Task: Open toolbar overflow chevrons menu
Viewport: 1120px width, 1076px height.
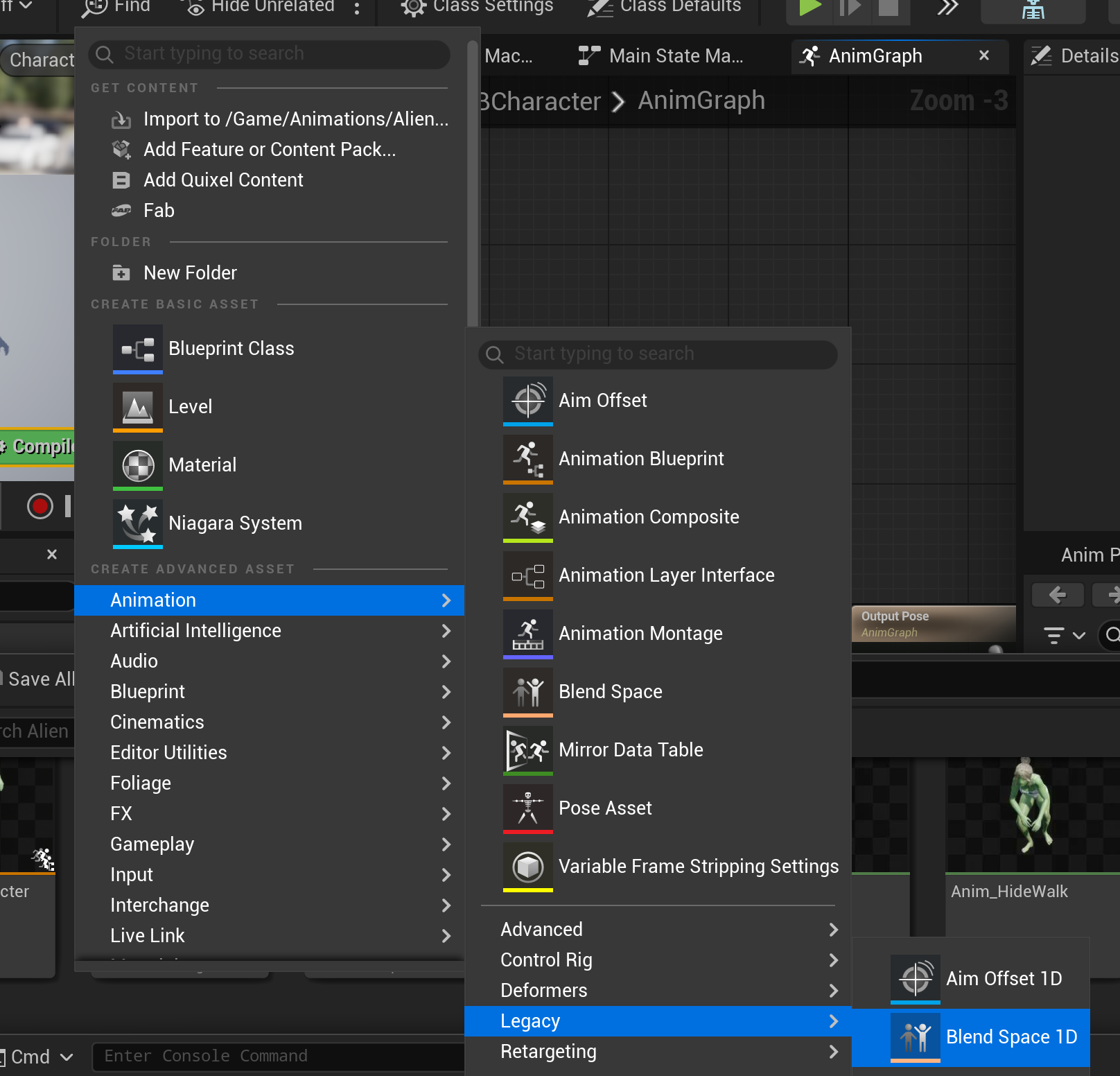Action: click(x=947, y=7)
